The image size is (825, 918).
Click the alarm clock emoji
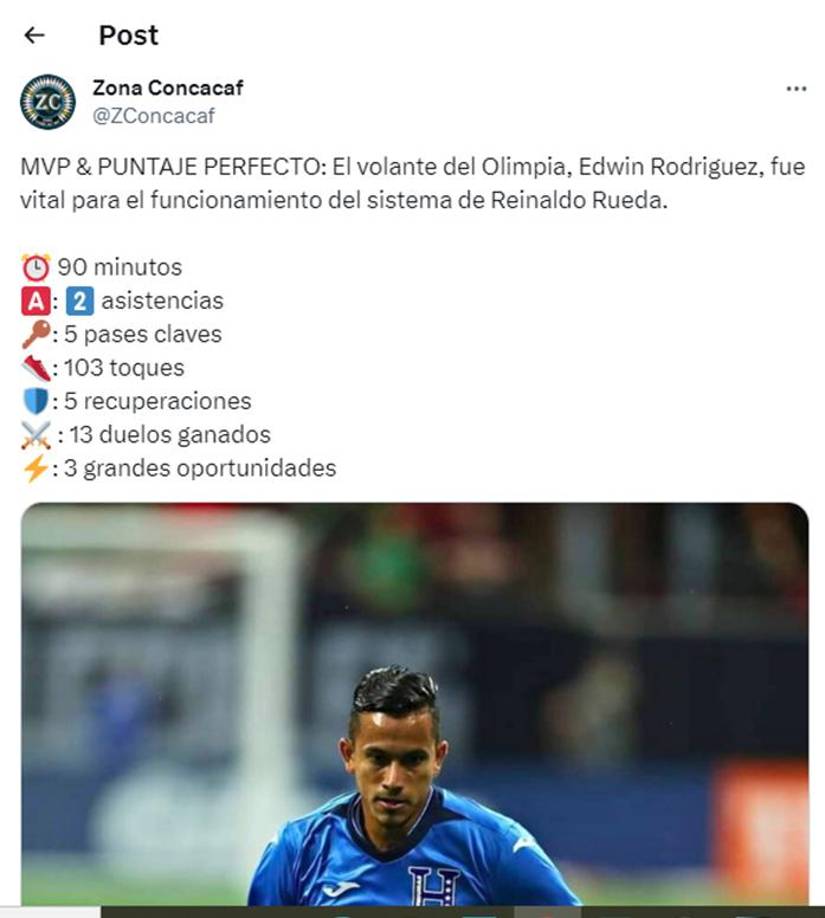point(36,268)
